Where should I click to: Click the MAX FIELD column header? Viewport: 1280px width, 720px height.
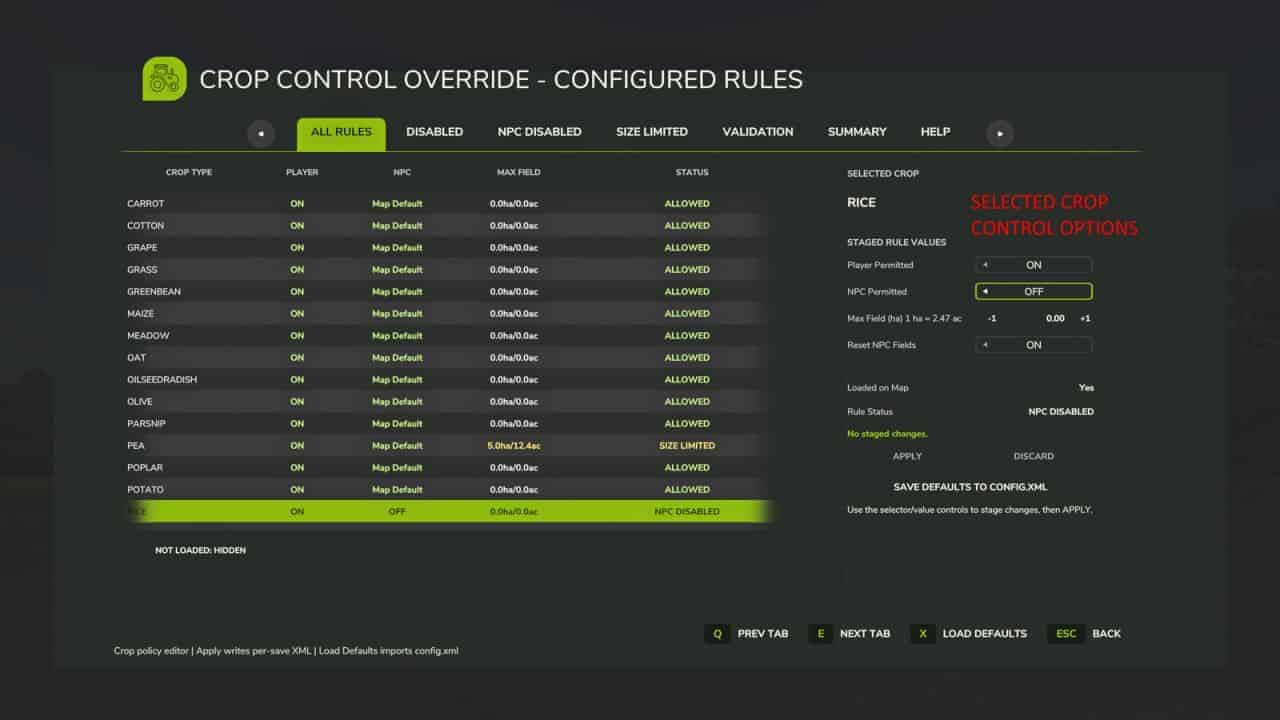click(x=518, y=173)
